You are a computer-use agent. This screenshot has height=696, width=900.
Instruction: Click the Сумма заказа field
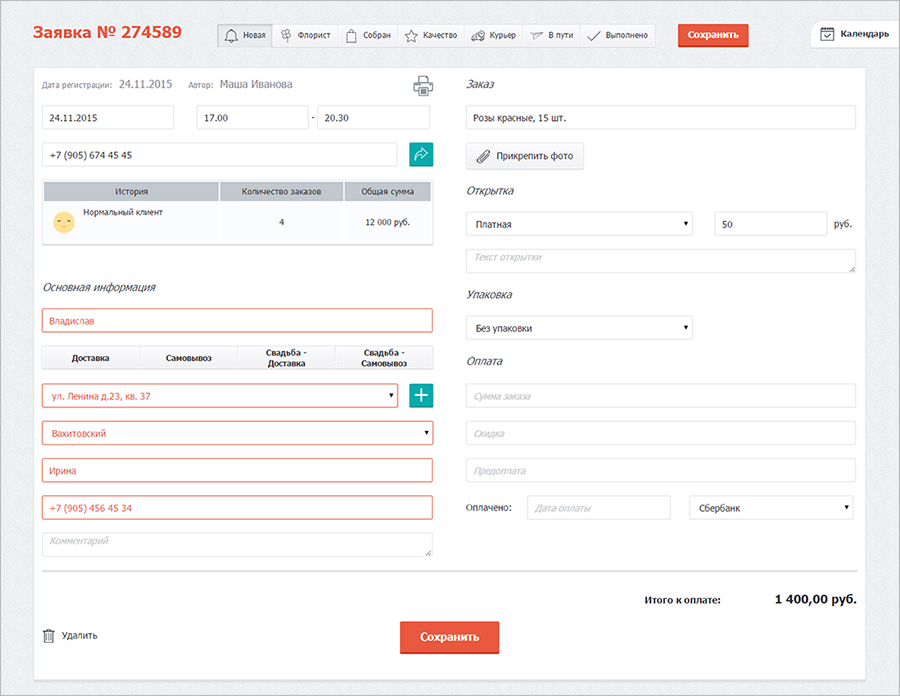click(661, 395)
